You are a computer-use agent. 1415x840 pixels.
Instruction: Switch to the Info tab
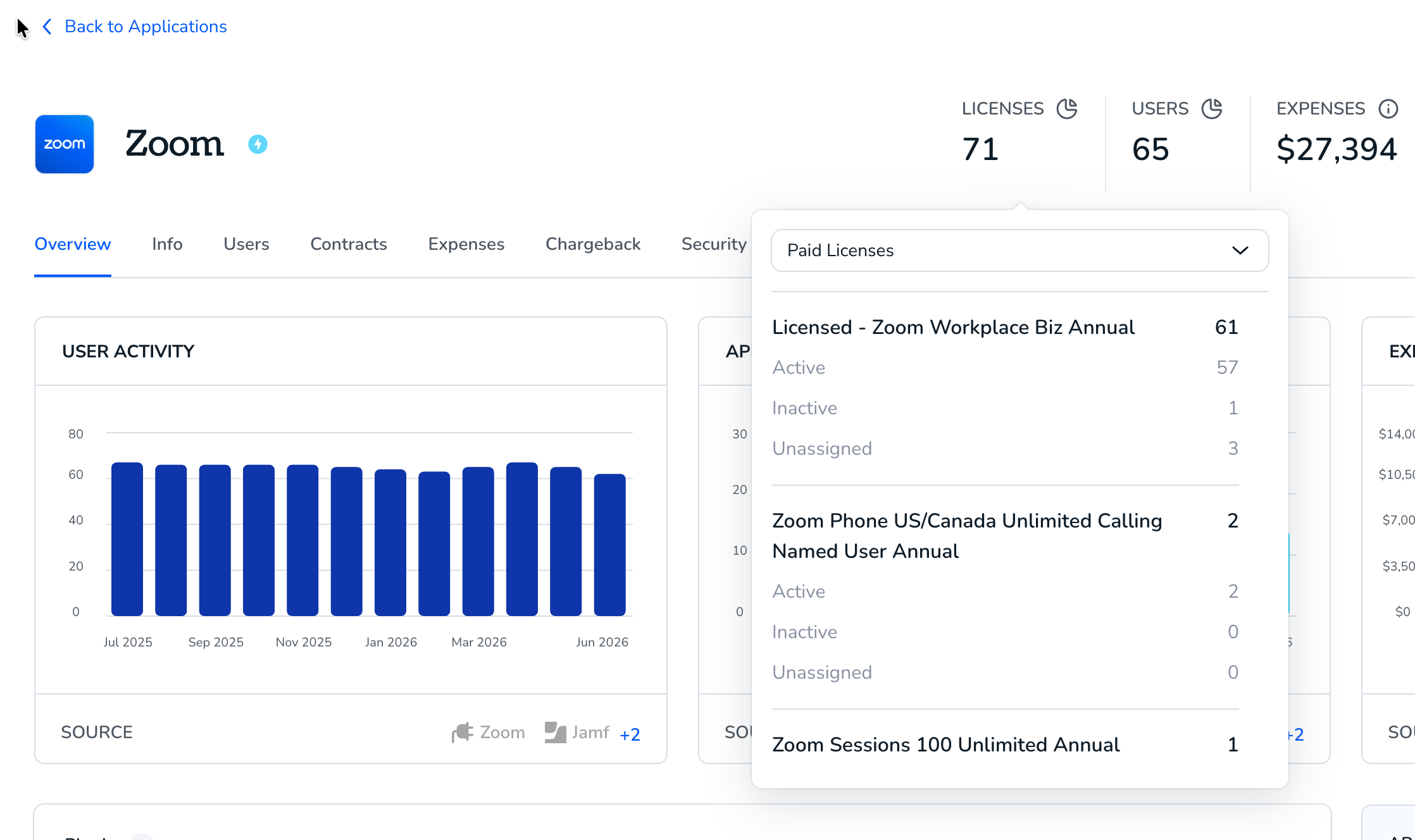click(x=167, y=244)
